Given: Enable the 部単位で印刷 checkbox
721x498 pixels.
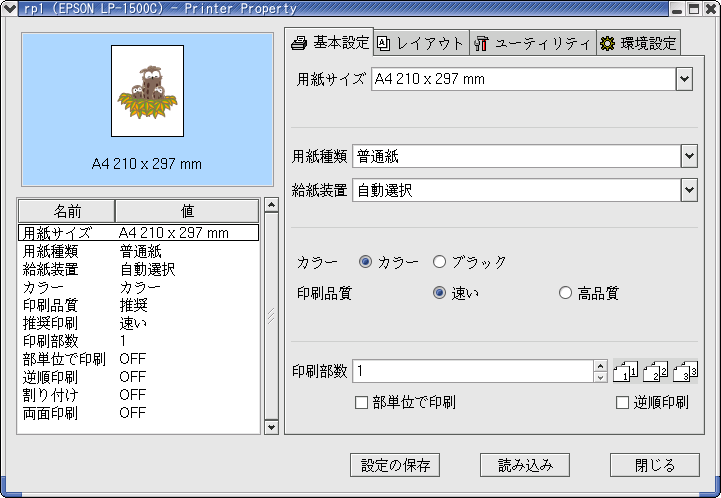Looking at the screenshot, I should coord(362,403).
